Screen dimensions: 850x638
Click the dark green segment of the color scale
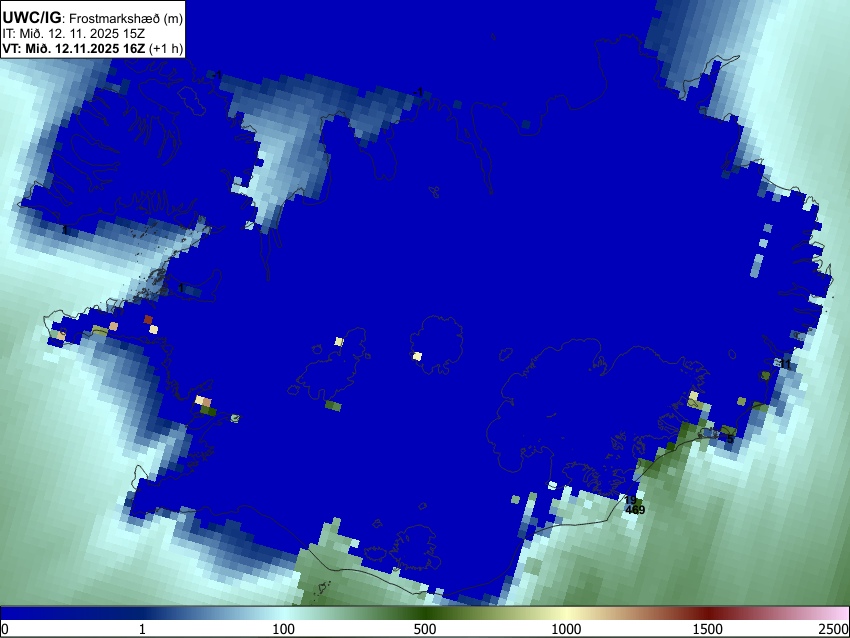tap(424, 613)
